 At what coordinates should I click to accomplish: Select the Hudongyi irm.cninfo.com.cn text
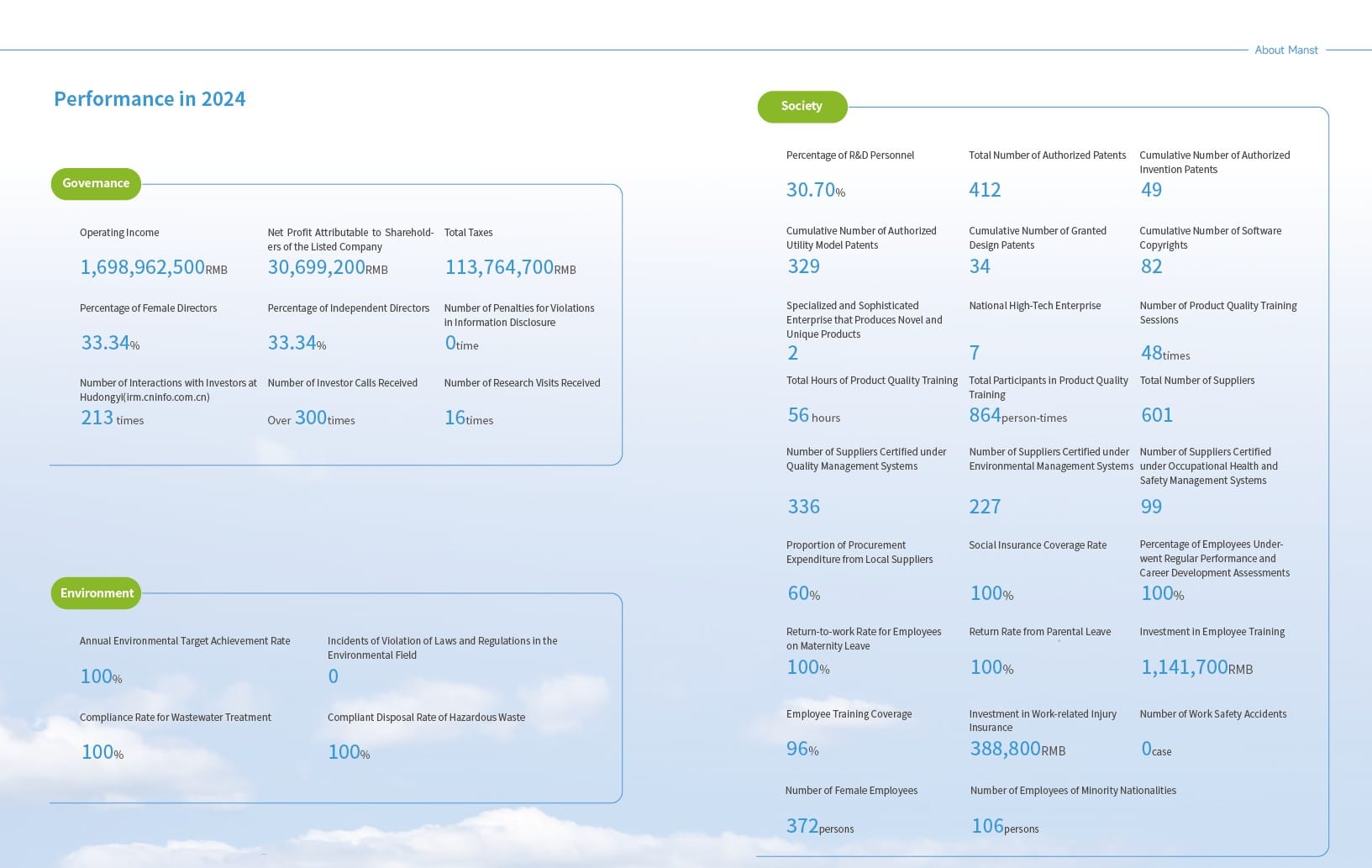tap(145, 397)
